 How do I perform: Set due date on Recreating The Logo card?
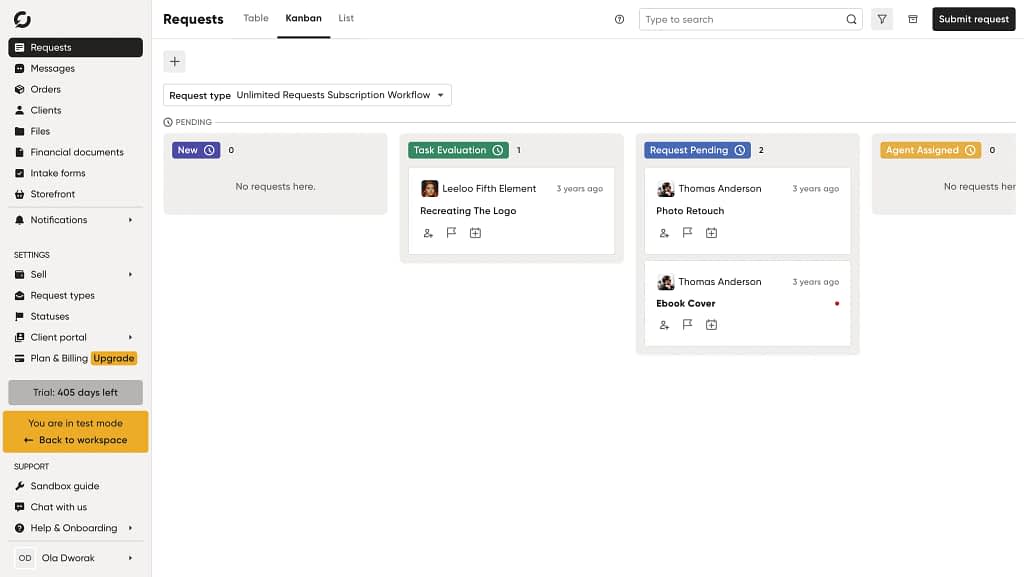[x=475, y=233]
